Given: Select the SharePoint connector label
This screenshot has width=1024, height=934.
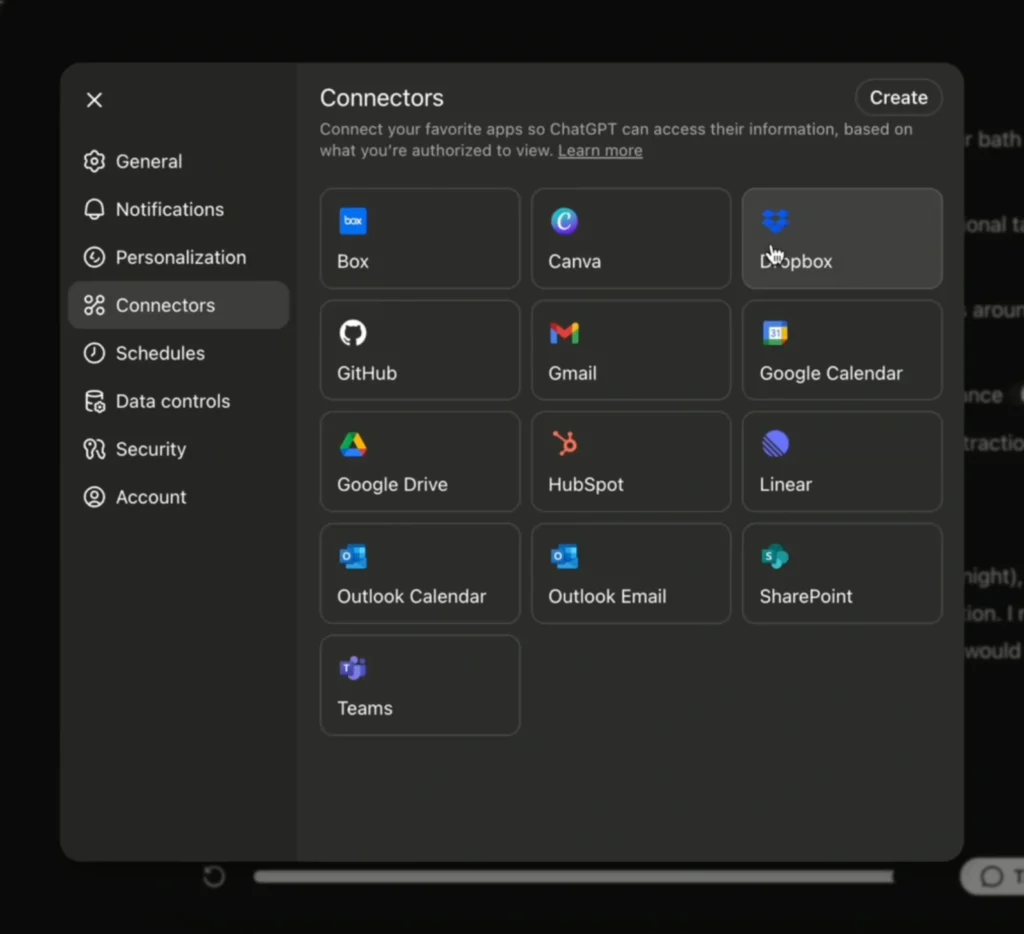Looking at the screenshot, I should pos(806,596).
